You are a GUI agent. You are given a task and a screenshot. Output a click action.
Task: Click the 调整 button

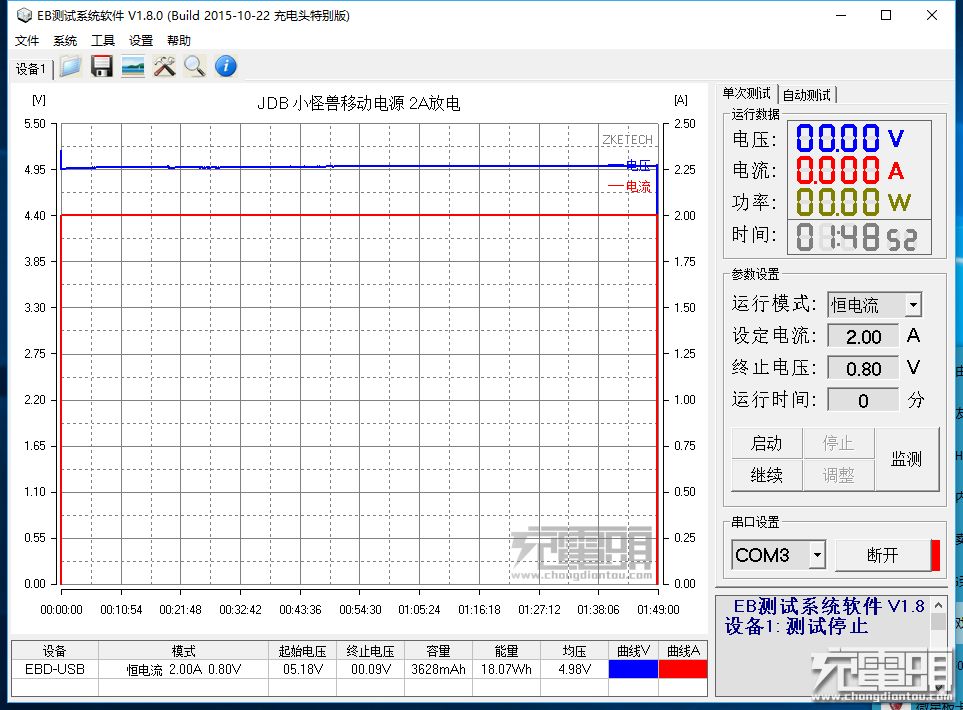(x=838, y=475)
